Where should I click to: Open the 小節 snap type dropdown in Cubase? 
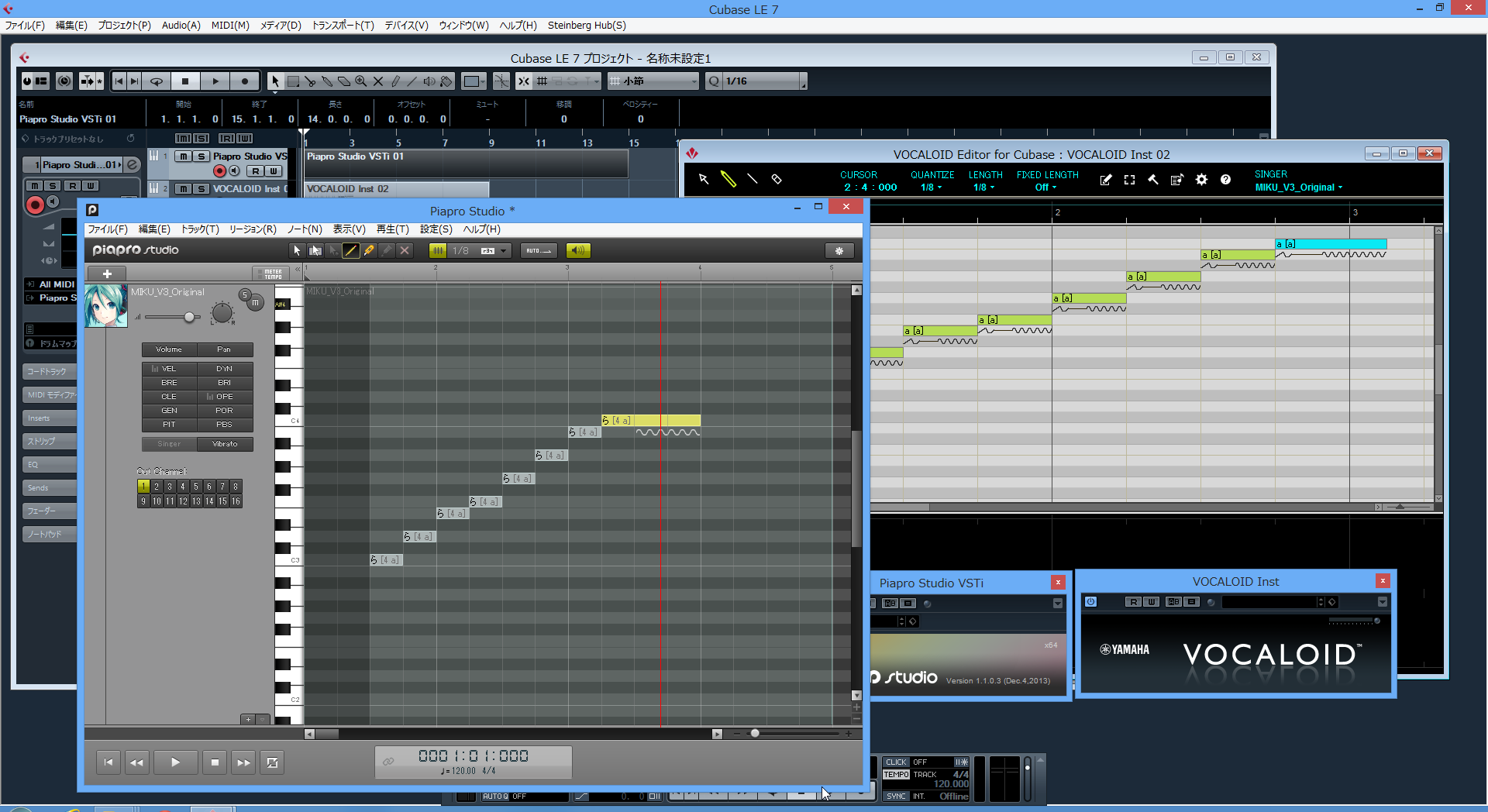[653, 81]
